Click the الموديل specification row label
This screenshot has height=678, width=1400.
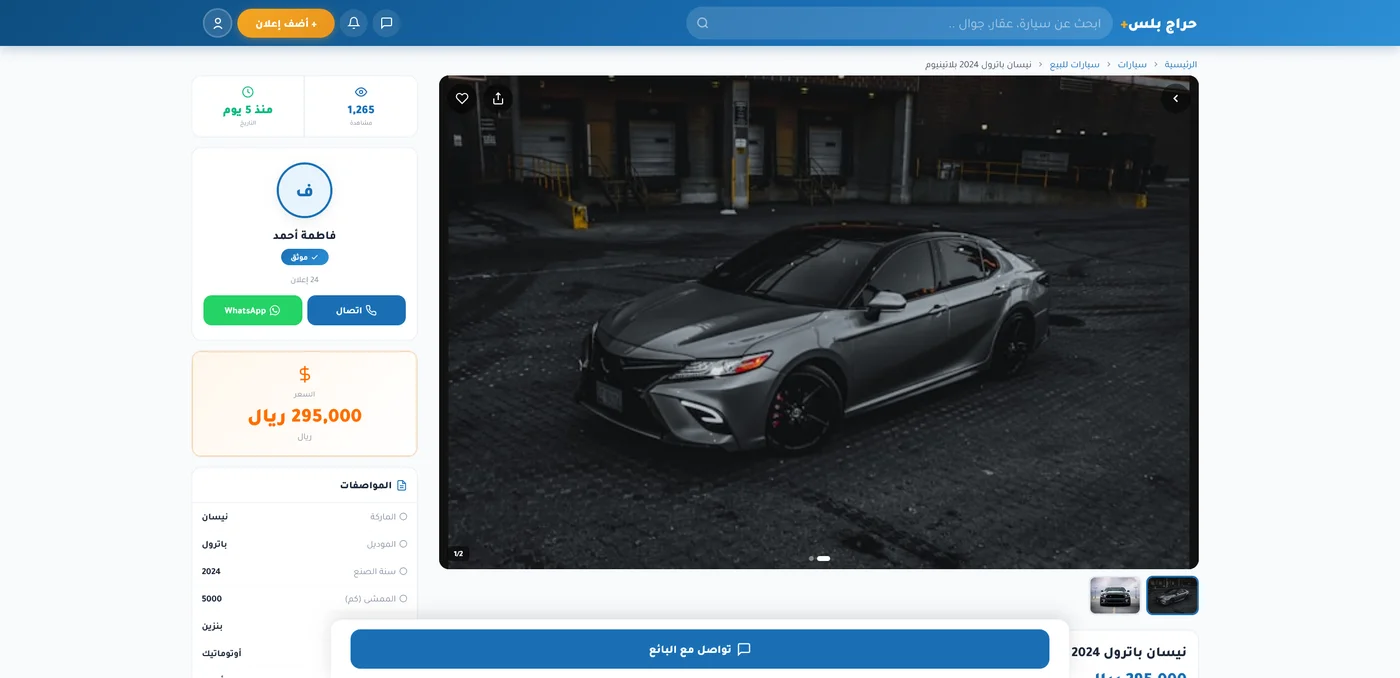pos(382,544)
